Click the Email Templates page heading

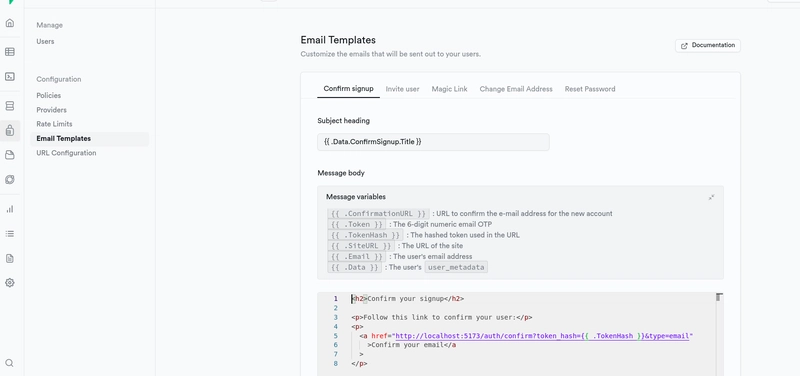point(338,40)
